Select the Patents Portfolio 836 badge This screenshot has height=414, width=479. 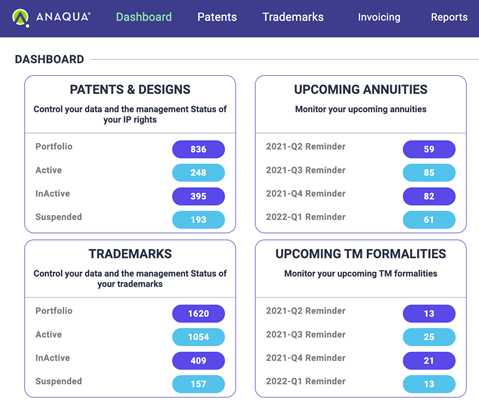coord(198,149)
